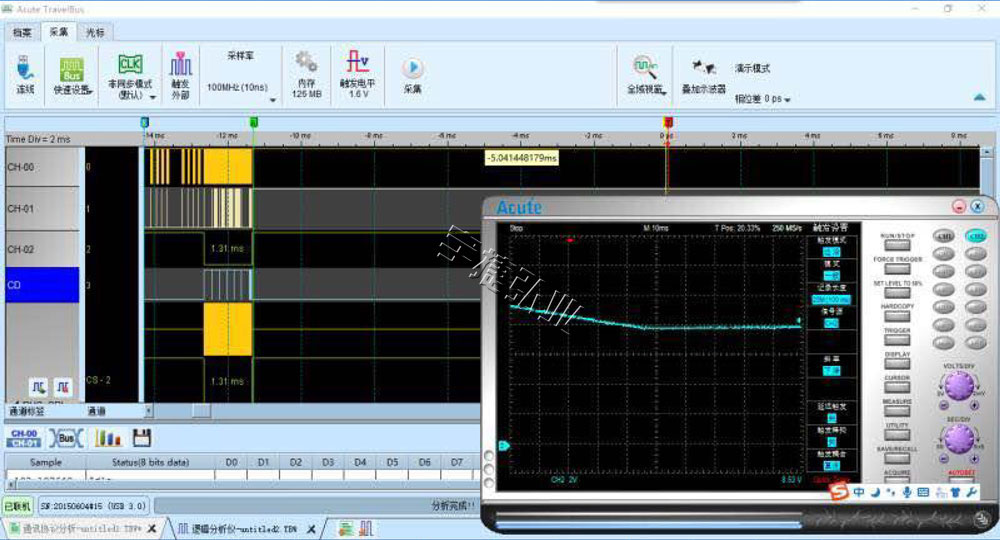Click the Sample column header
Screen dimensions: 1000x540
coord(46,462)
